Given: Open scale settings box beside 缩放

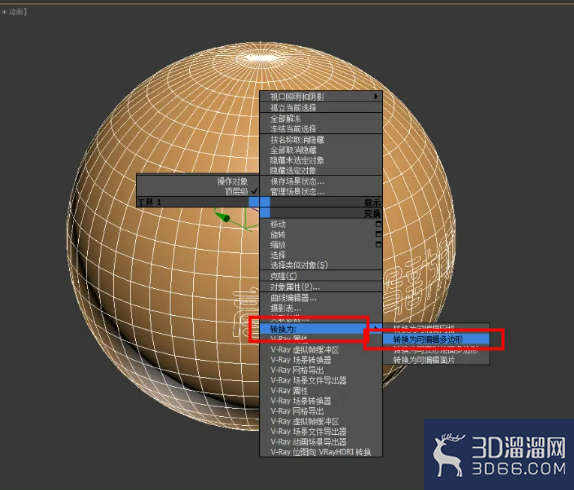Looking at the screenshot, I should 378,244.
